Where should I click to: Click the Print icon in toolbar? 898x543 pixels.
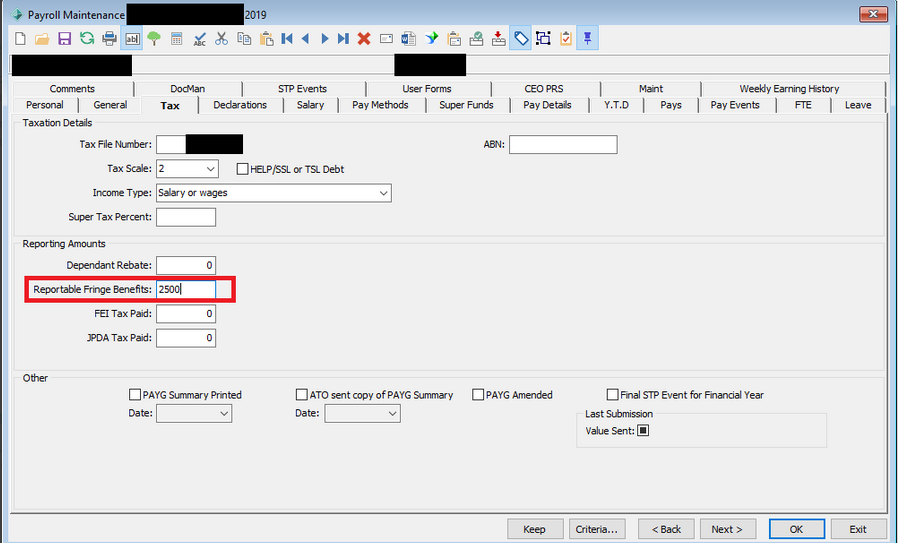point(109,39)
